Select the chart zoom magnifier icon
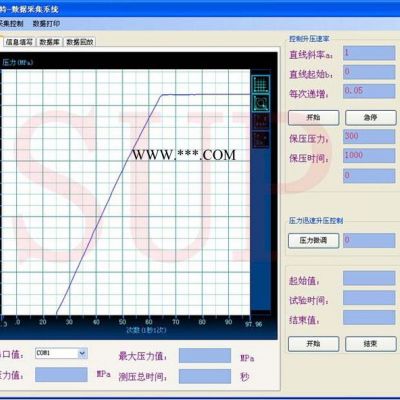The height and width of the screenshot is (400, 400). pos(261,103)
